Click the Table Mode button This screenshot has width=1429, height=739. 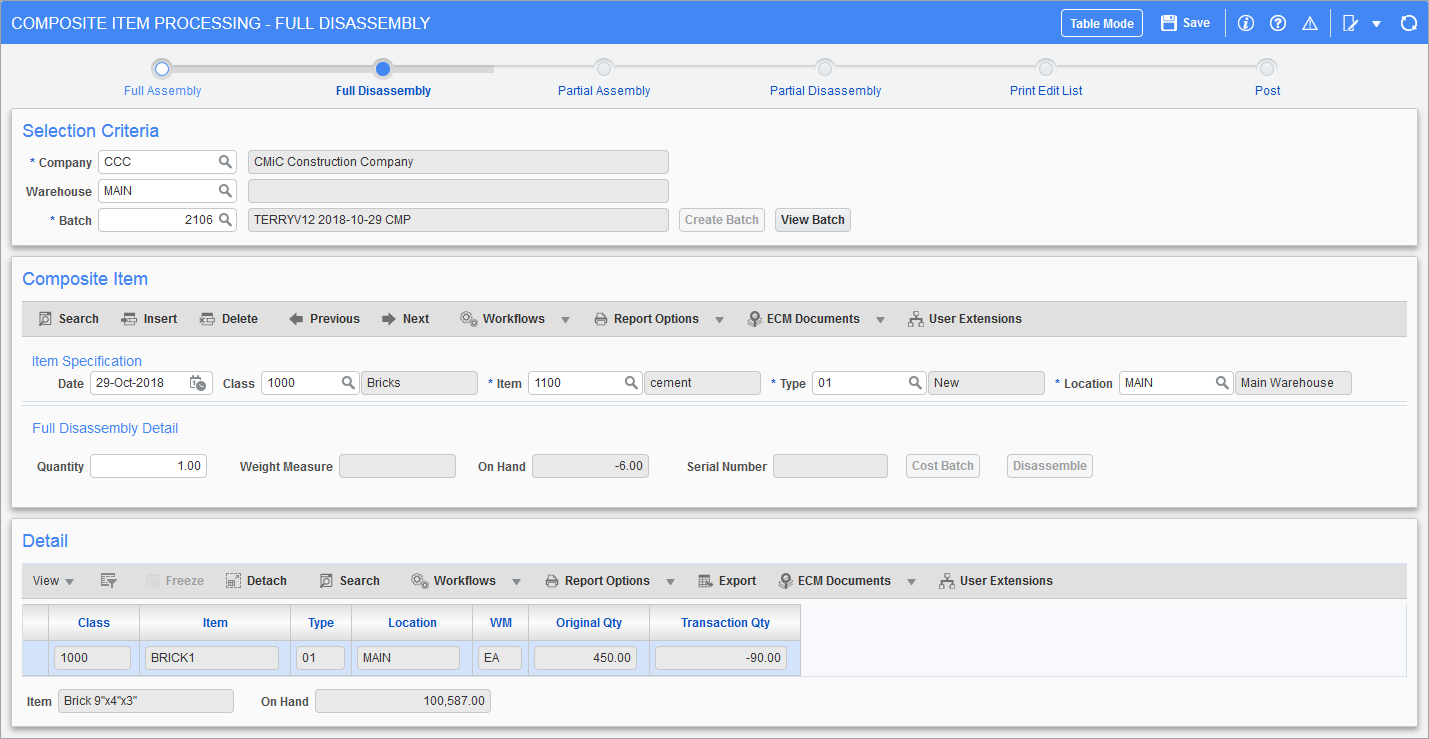[x=1102, y=23]
